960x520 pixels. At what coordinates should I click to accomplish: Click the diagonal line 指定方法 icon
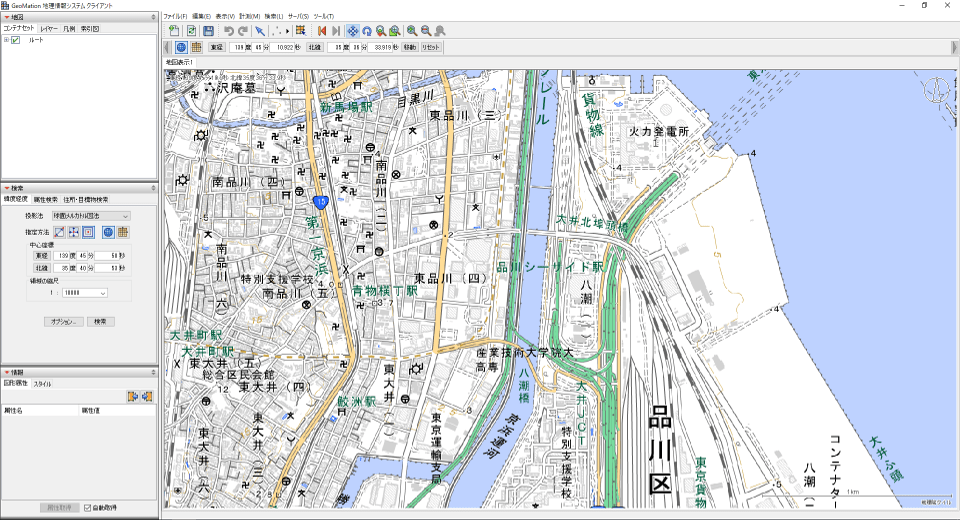[60, 232]
